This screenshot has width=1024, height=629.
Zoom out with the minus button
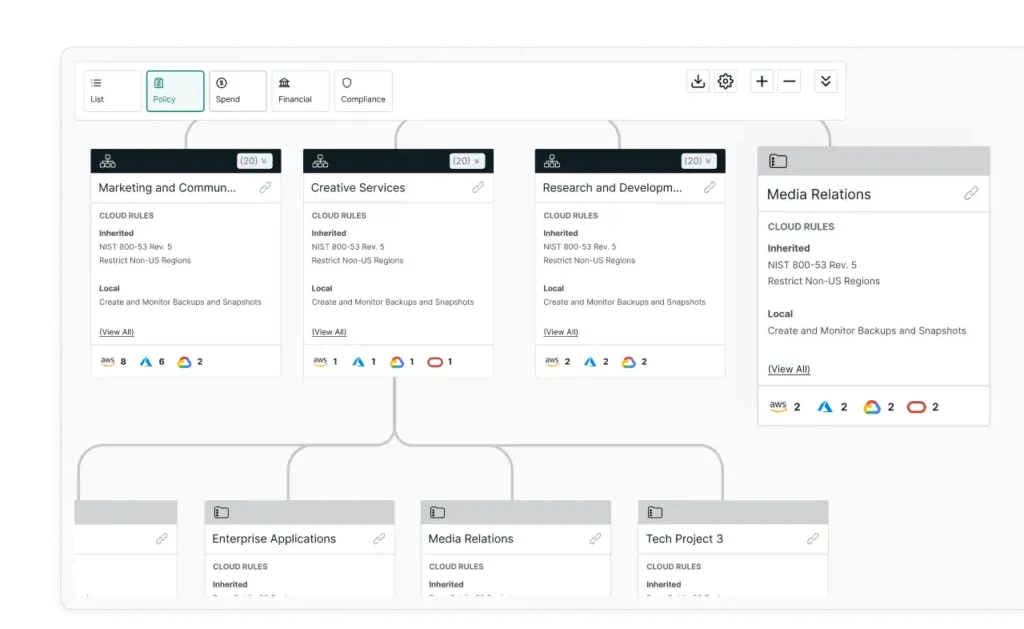tap(790, 82)
